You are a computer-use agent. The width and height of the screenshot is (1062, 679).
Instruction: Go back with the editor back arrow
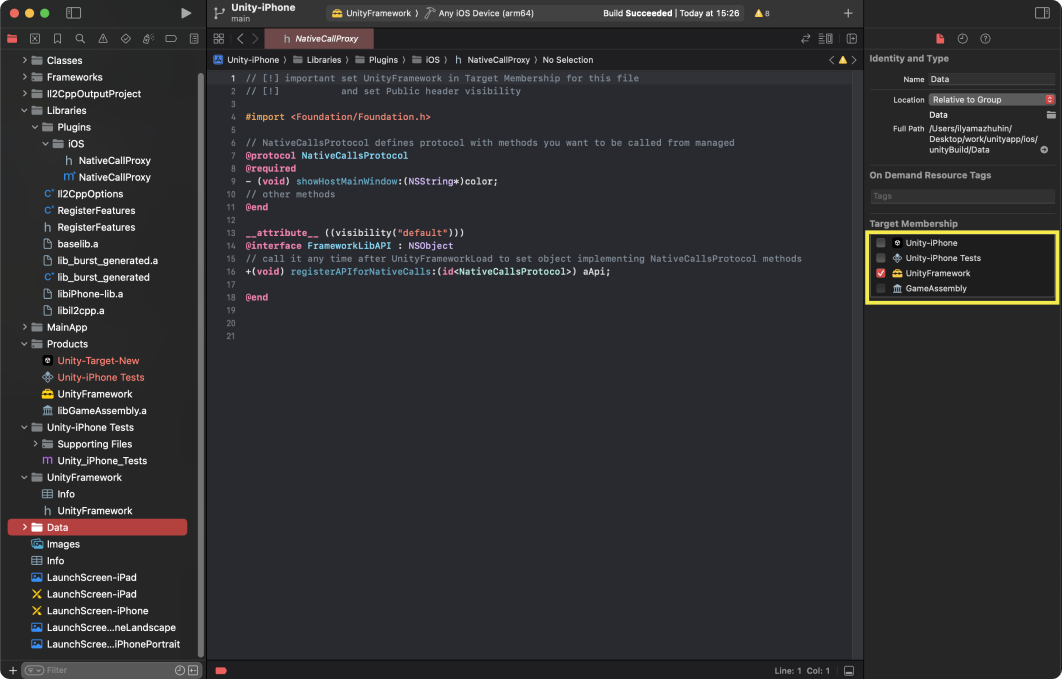[x=240, y=39]
